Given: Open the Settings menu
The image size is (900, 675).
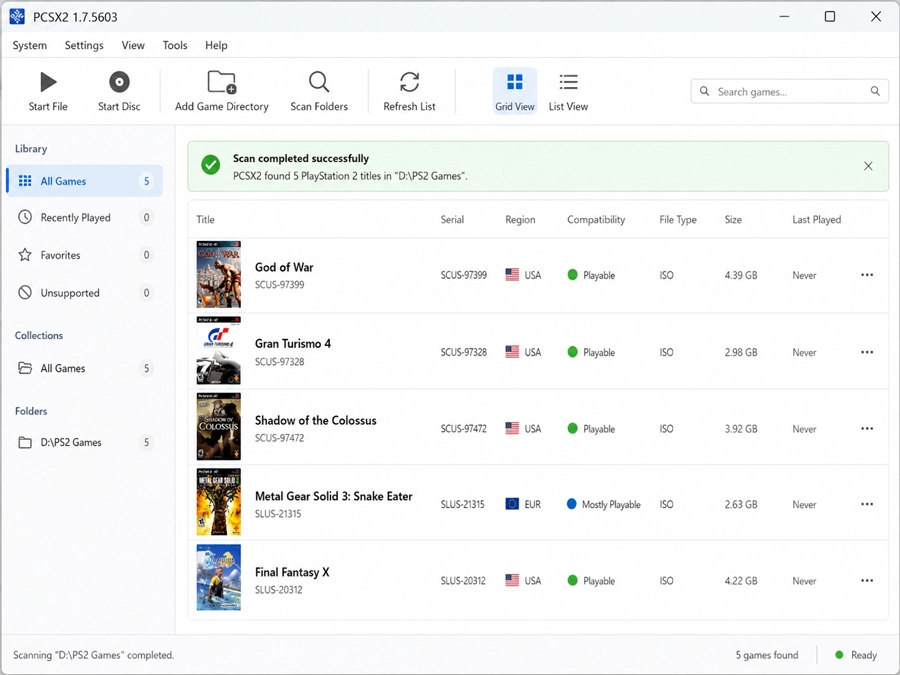Looking at the screenshot, I should click(84, 45).
